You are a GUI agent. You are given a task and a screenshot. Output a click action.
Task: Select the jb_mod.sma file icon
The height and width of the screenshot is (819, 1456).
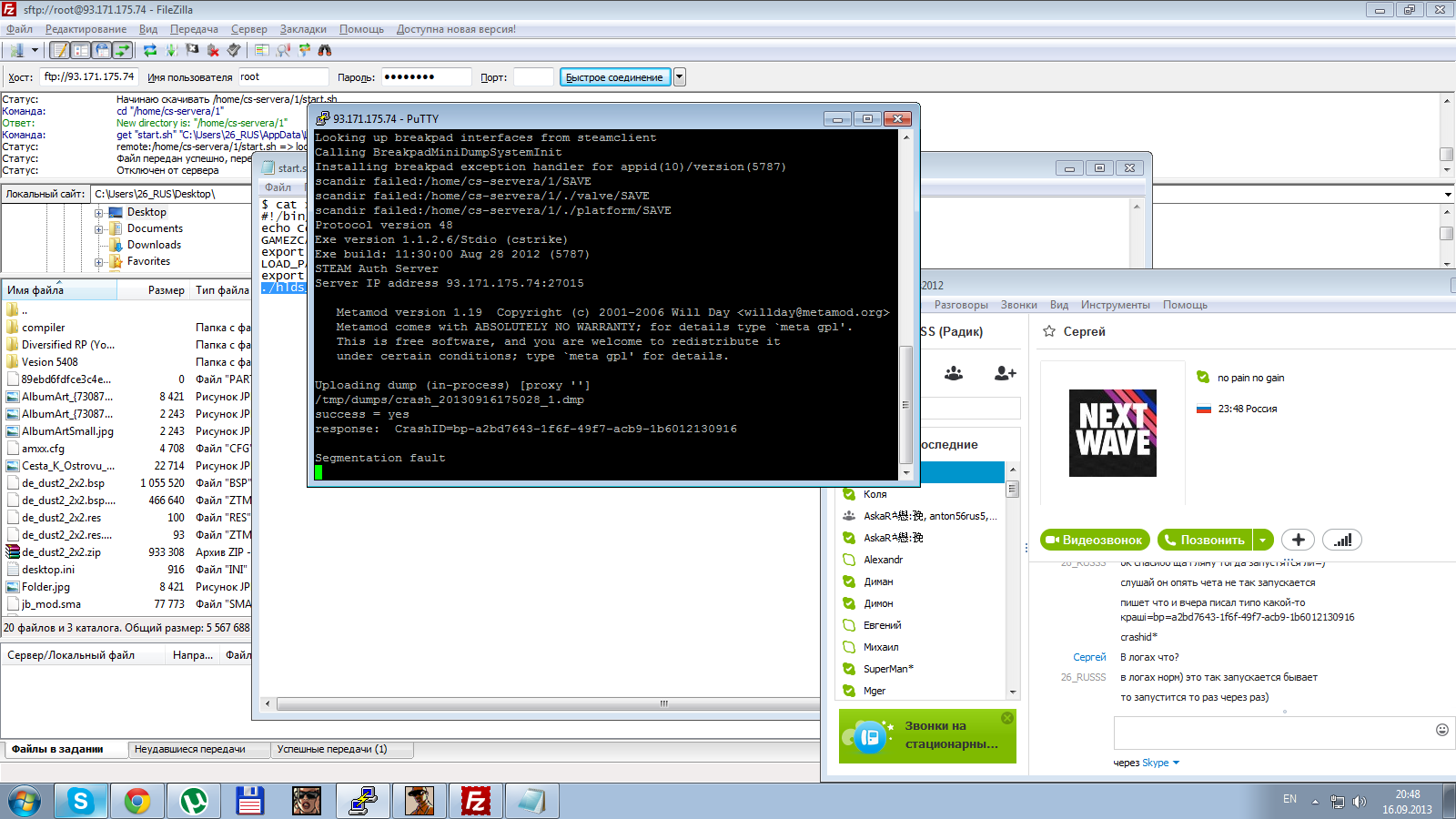click(13, 604)
